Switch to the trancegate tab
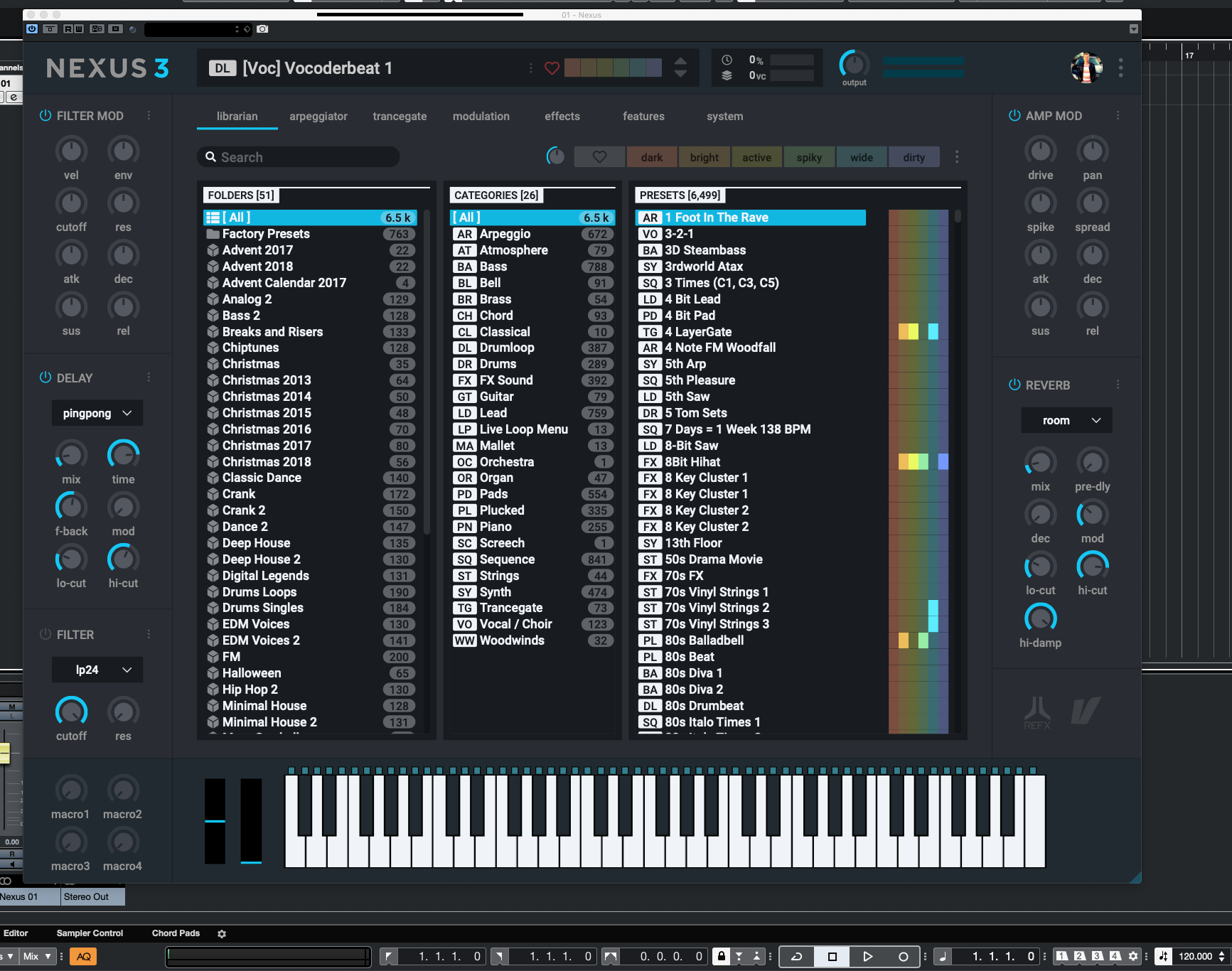 400,116
